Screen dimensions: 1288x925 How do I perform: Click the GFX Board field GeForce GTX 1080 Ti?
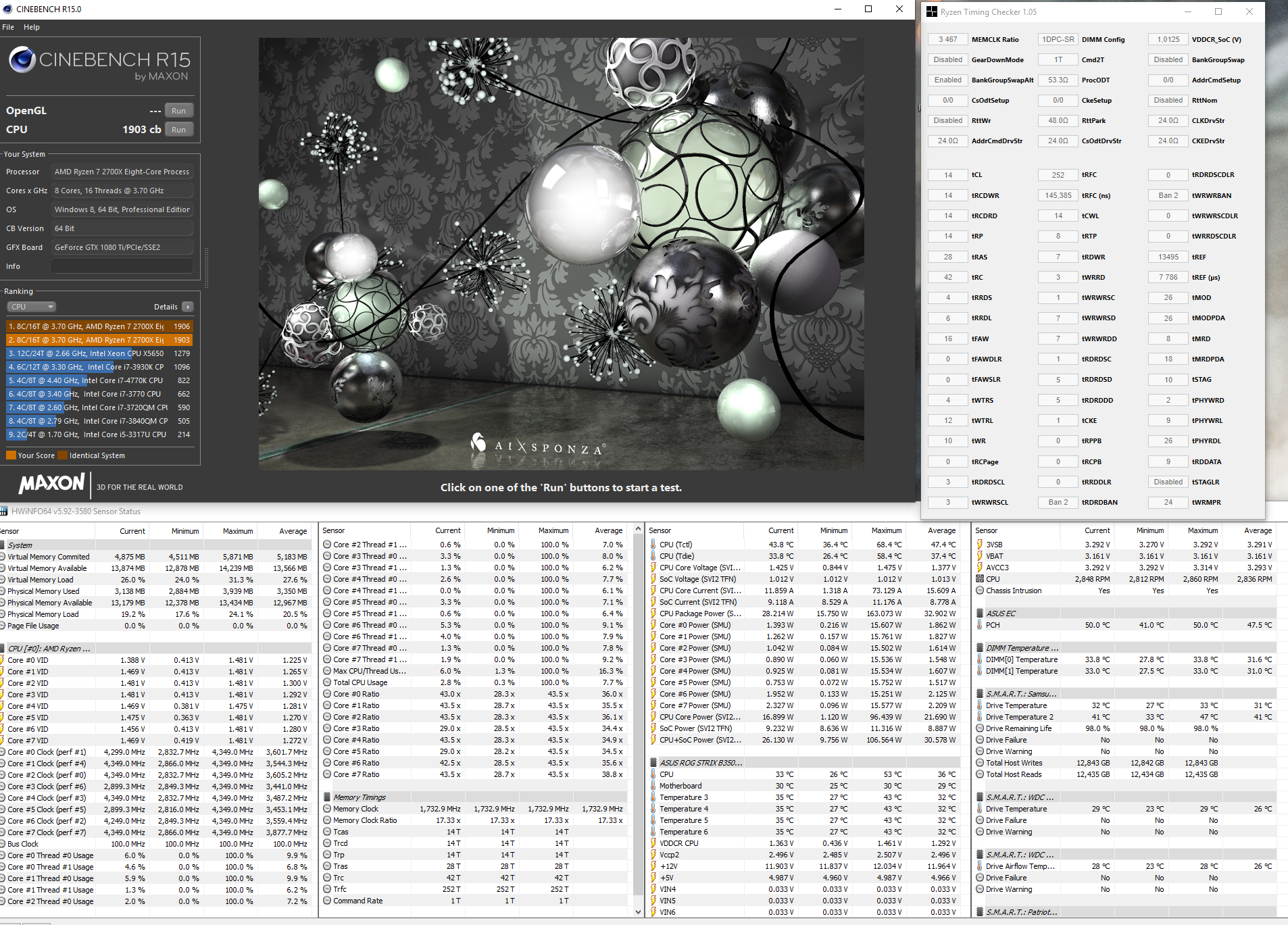(x=122, y=247)
